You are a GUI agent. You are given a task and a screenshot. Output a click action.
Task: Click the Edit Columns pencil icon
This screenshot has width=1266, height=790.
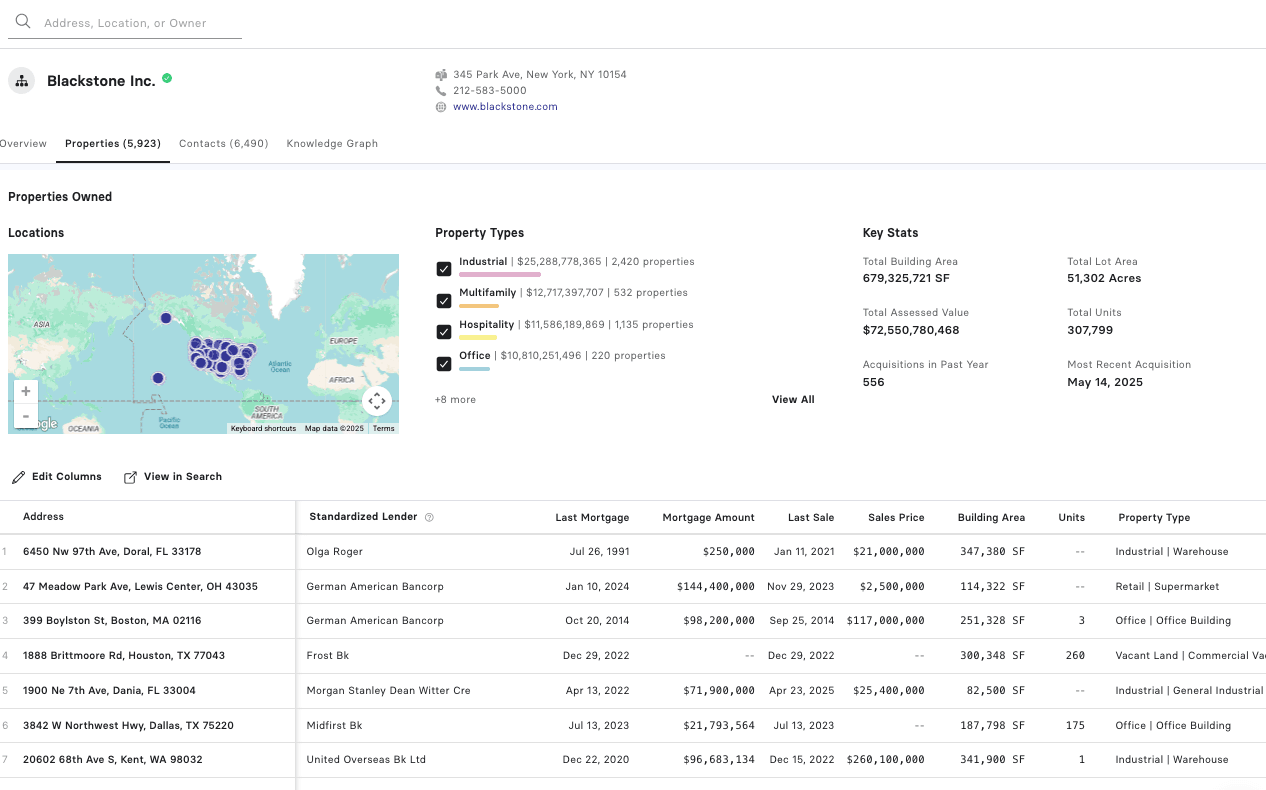pos(19,477)
